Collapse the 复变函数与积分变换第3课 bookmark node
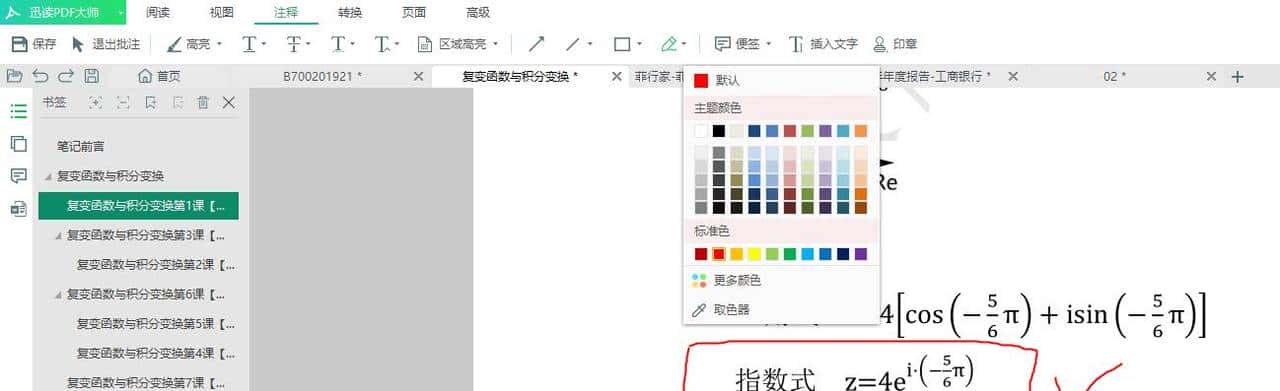The width and height of the screenshot is (1280, 391). (58, 236)
